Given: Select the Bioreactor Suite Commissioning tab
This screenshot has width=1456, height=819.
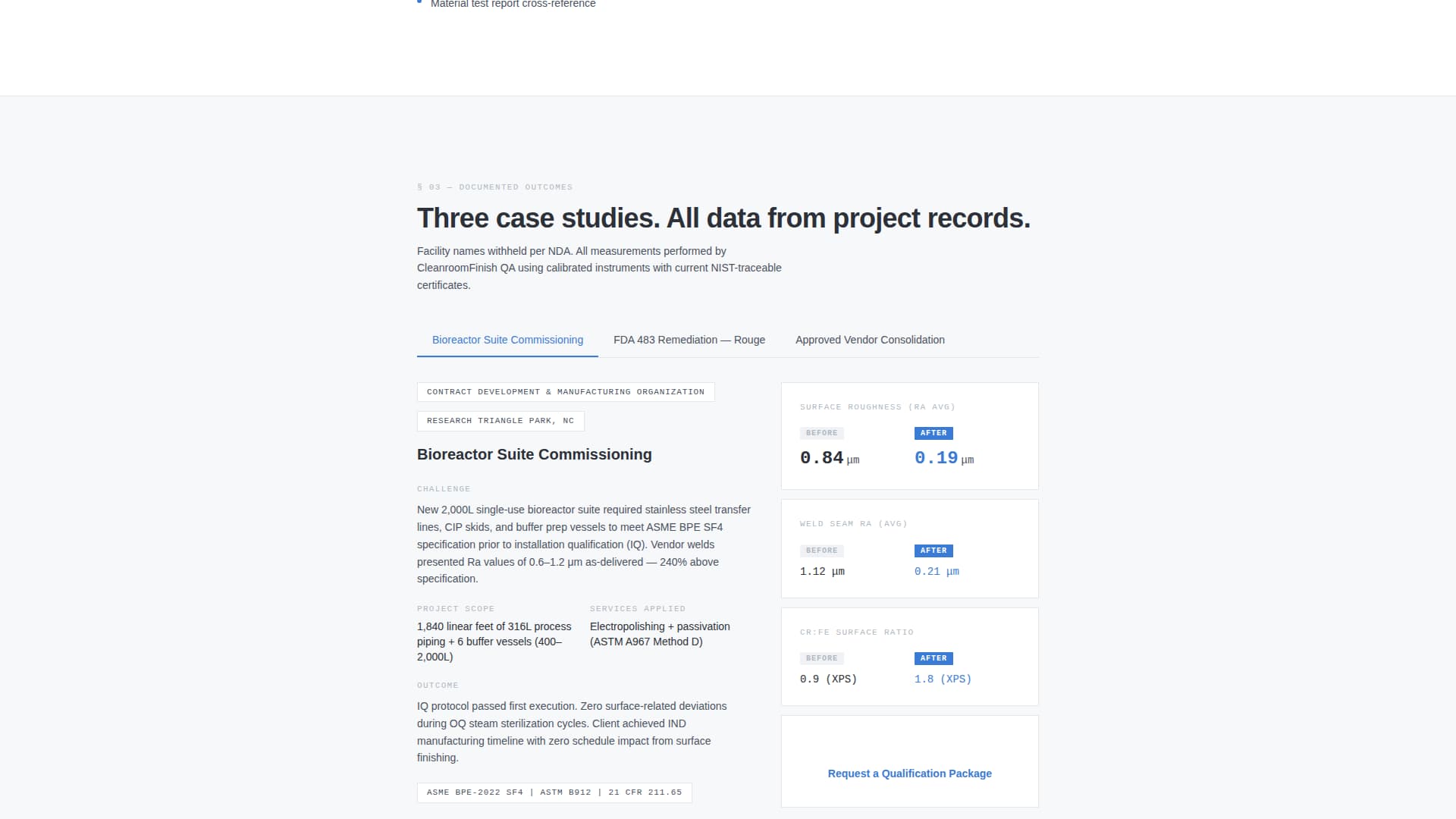Looking at the screenshot, I should tap(507, 340).
